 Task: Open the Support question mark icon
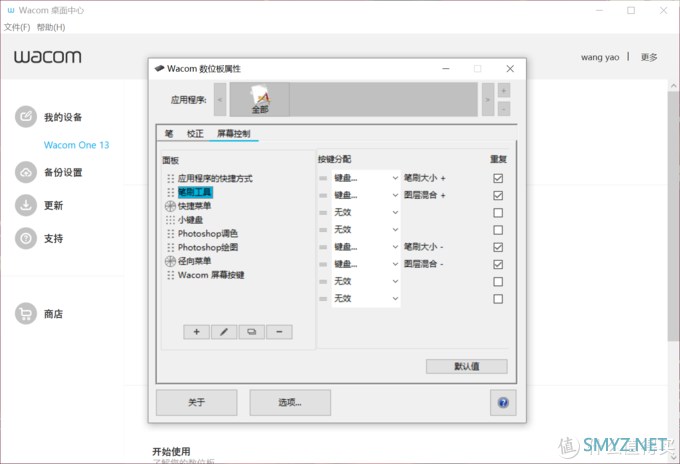(x=26, y=238)
